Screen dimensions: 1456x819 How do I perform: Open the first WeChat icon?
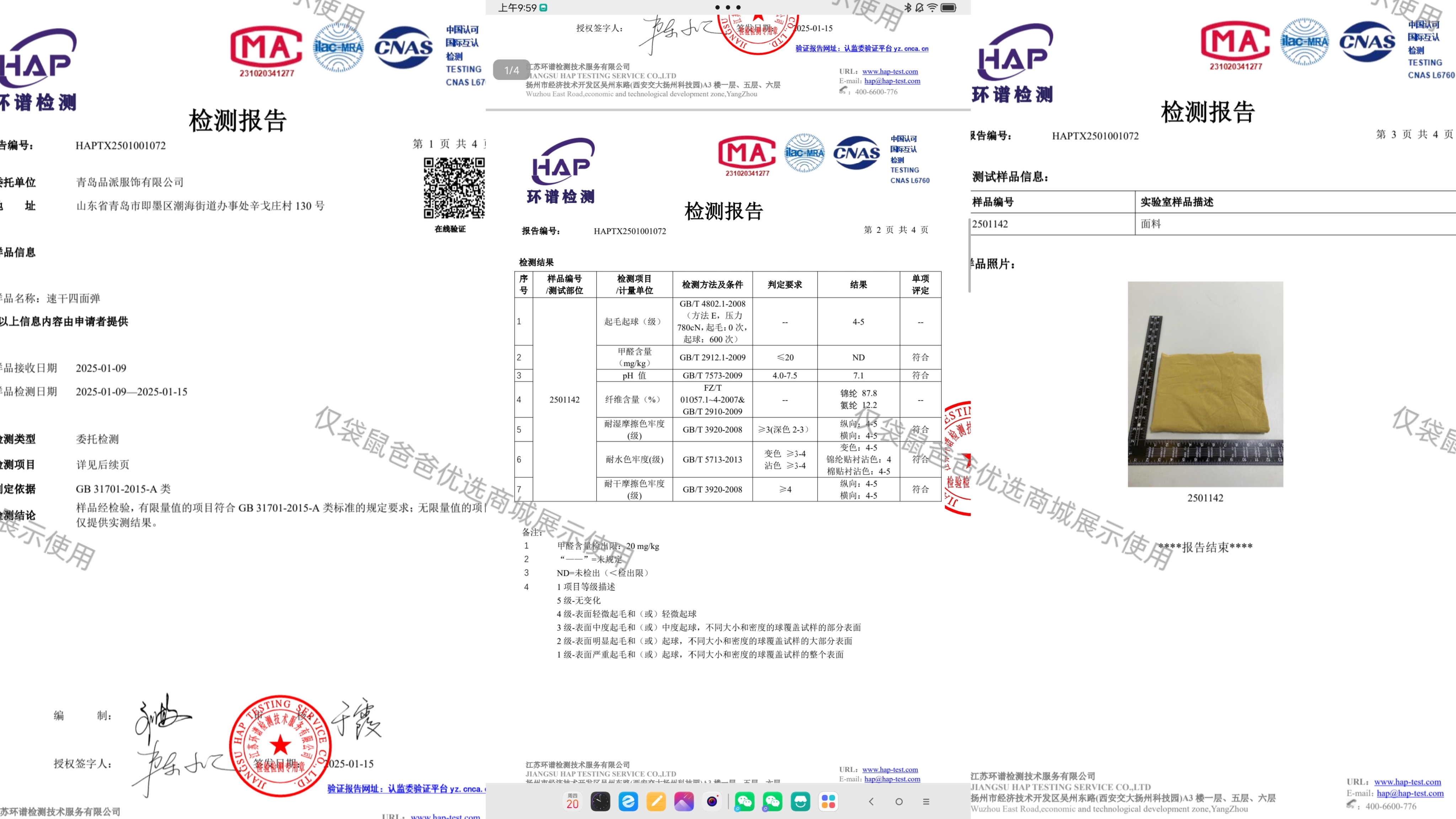744,801
